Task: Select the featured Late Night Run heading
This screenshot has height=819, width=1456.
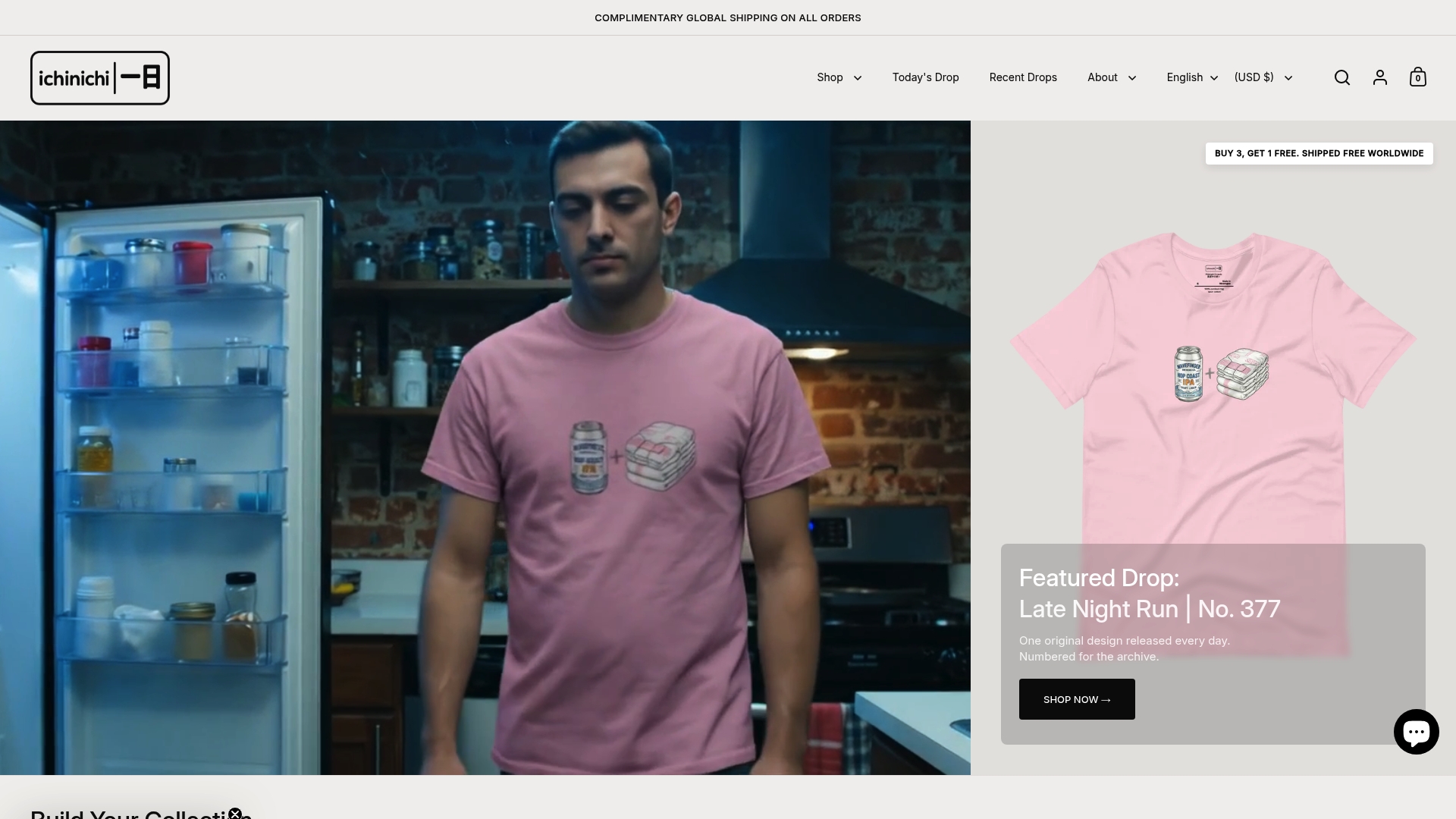Action: pos(1149,608)
